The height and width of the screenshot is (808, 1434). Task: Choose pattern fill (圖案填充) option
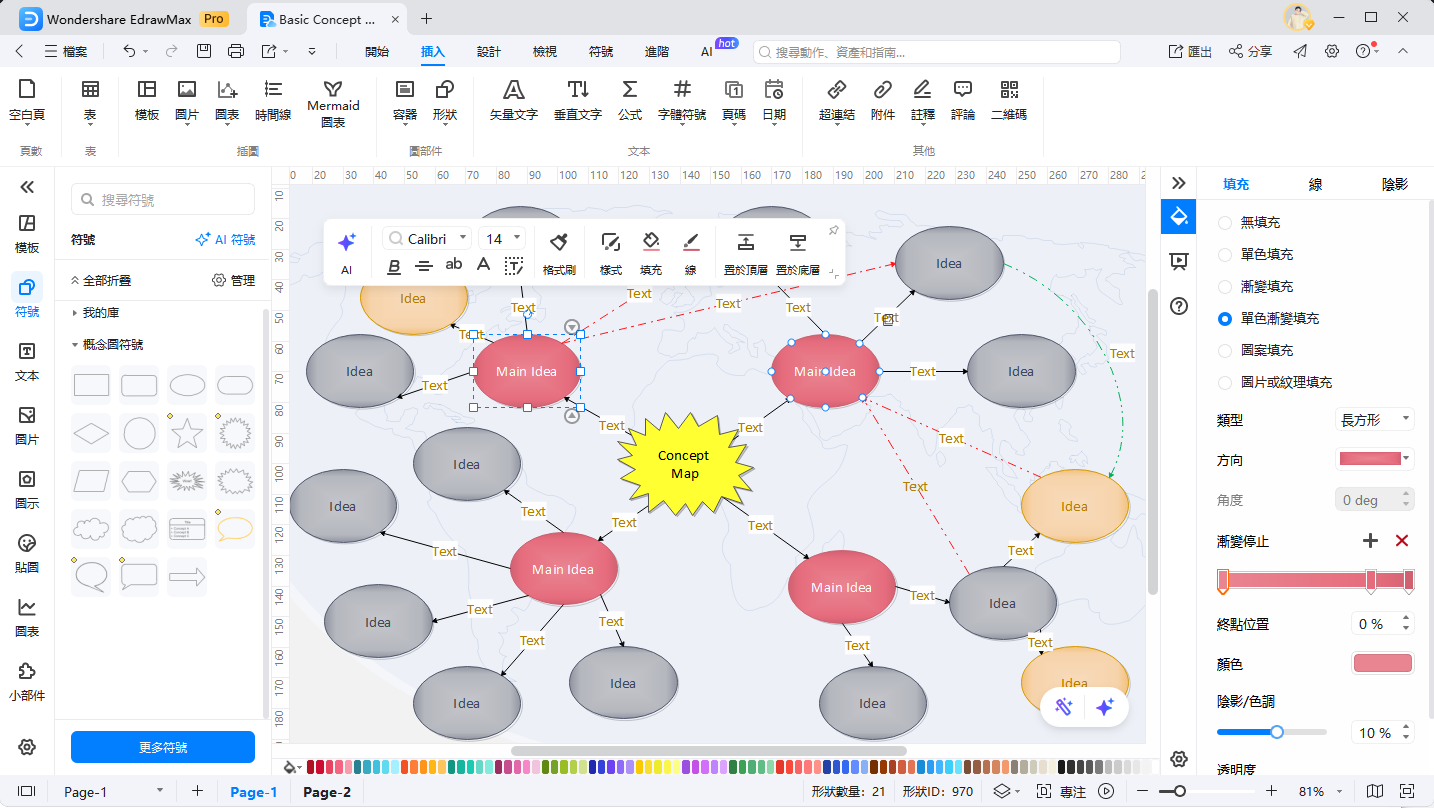1225,350
